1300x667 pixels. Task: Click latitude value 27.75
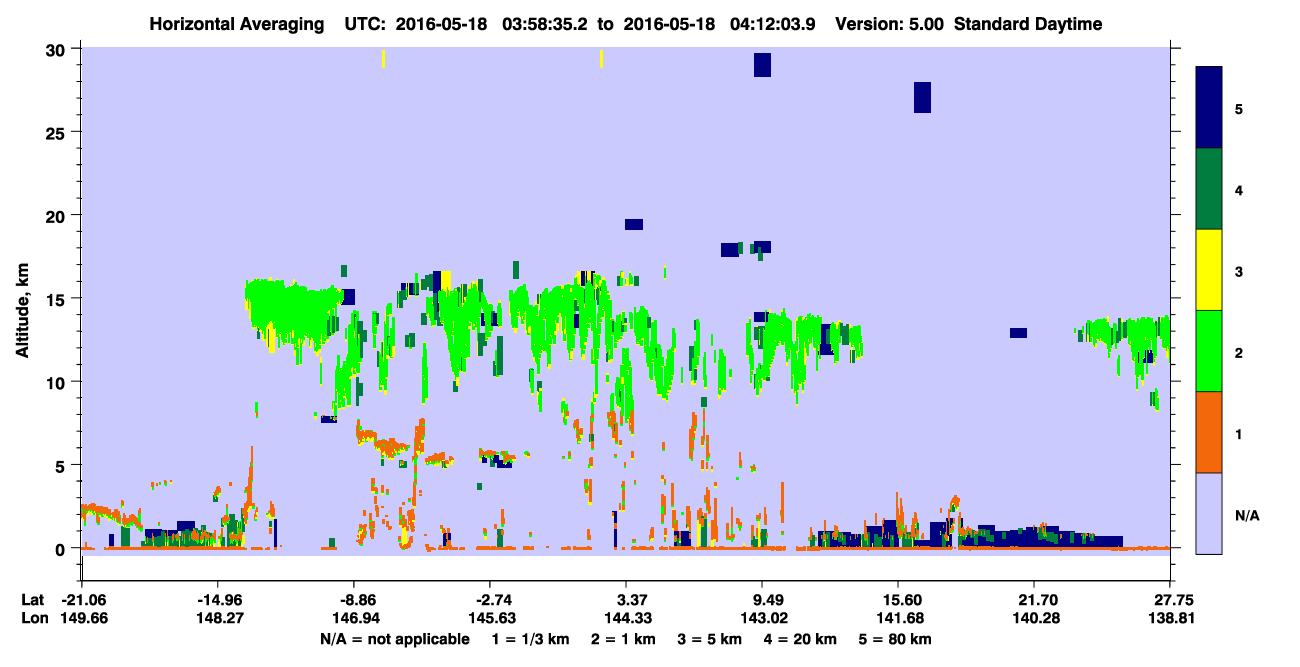click(x=1170, y=600)
